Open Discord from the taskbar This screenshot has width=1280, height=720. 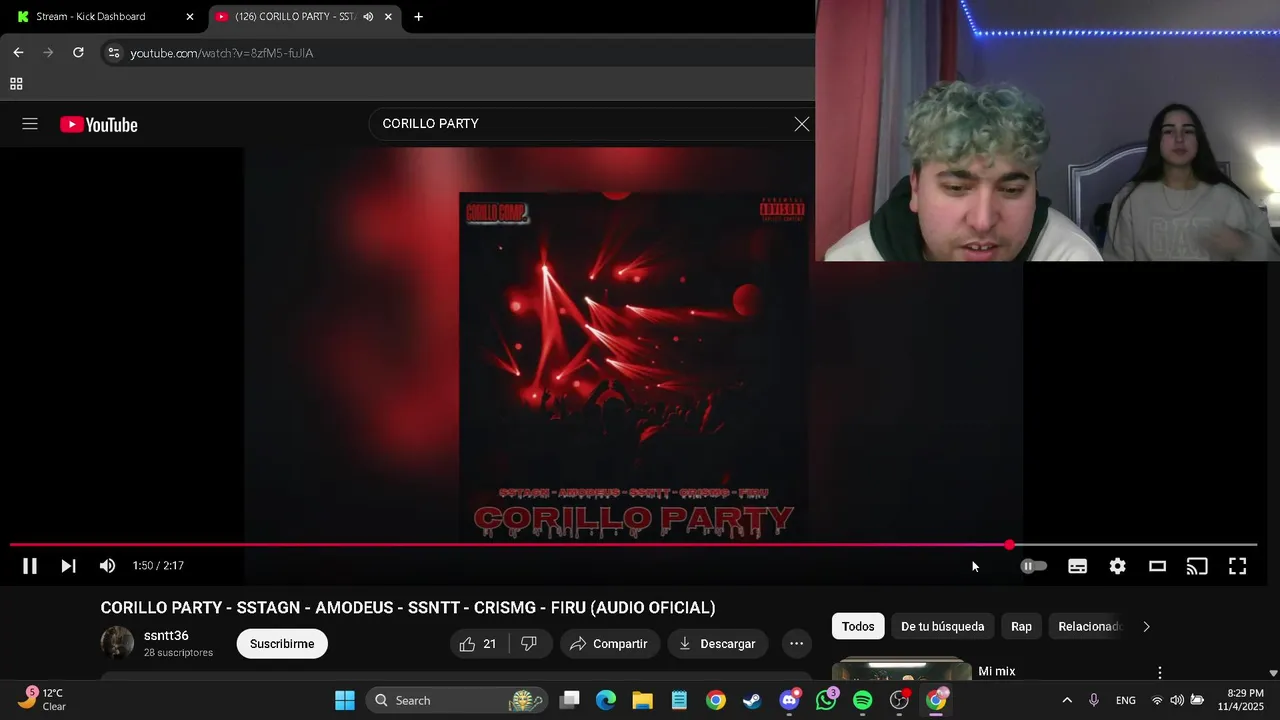point(789,700)
